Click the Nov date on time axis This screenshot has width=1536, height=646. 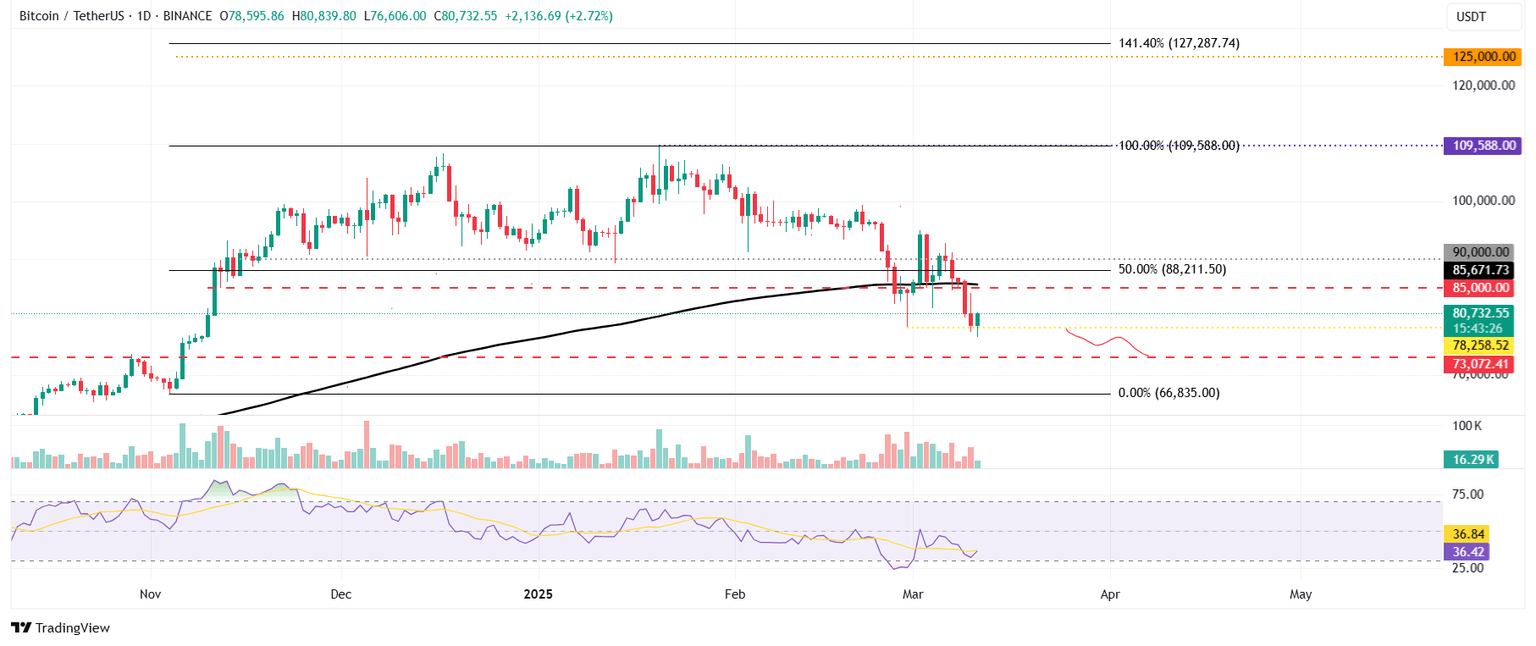pos(150,594)
